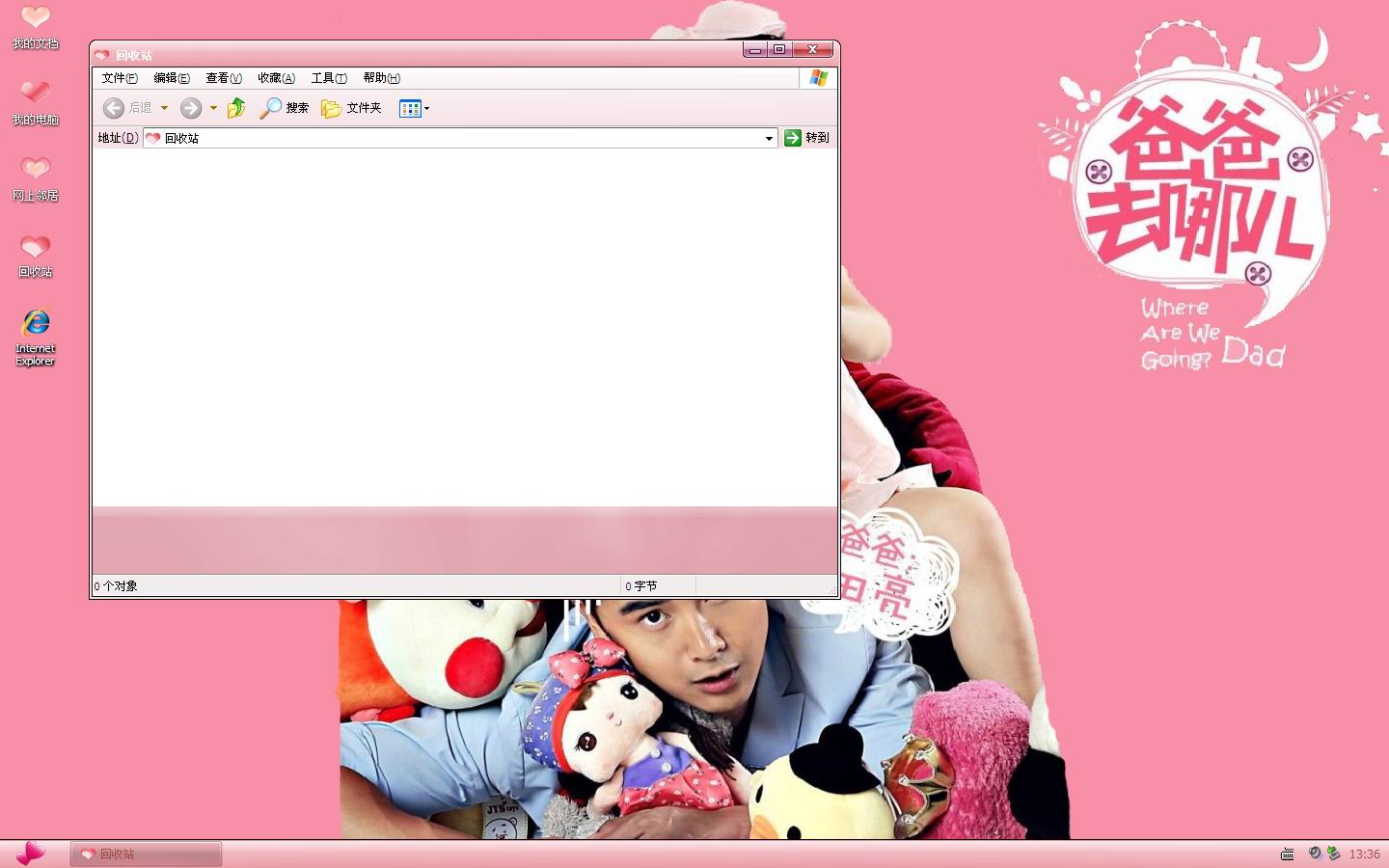Open 网上邻居 desktop icon

click(x=35, y=179)
